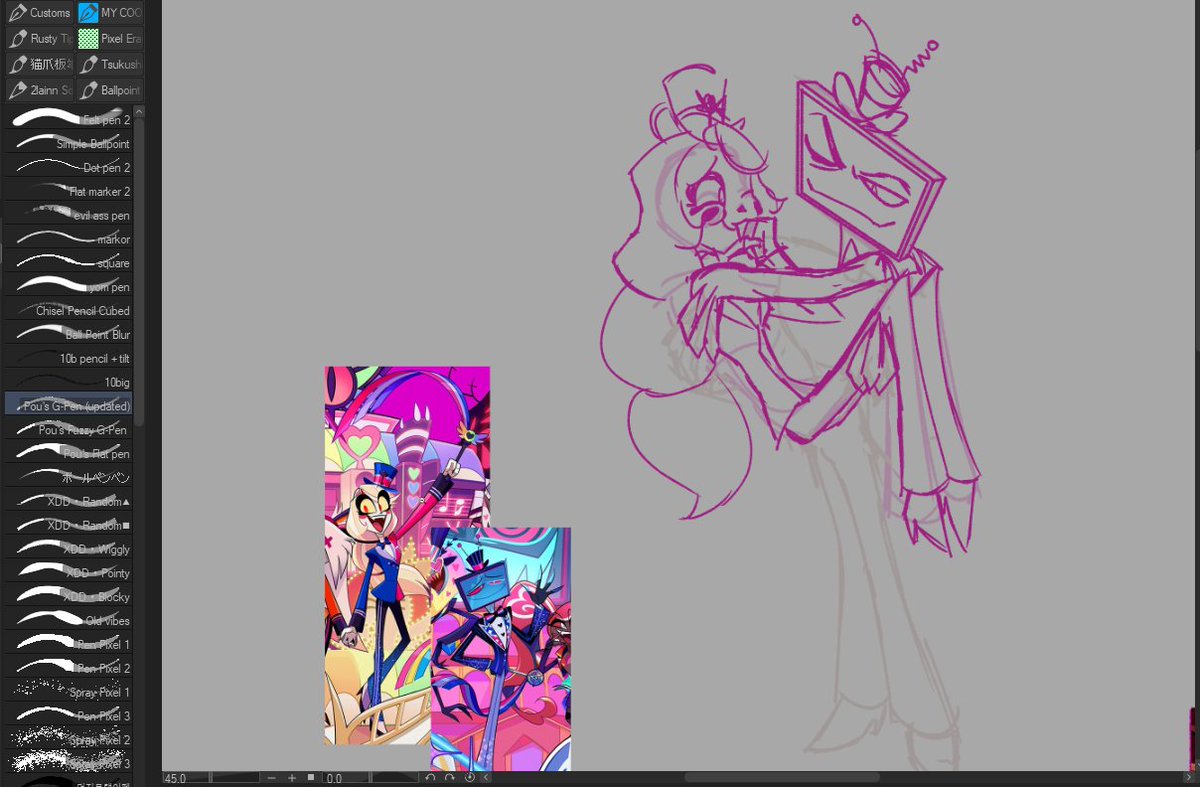Click the TV-head character reference image

tap(501, 650)
